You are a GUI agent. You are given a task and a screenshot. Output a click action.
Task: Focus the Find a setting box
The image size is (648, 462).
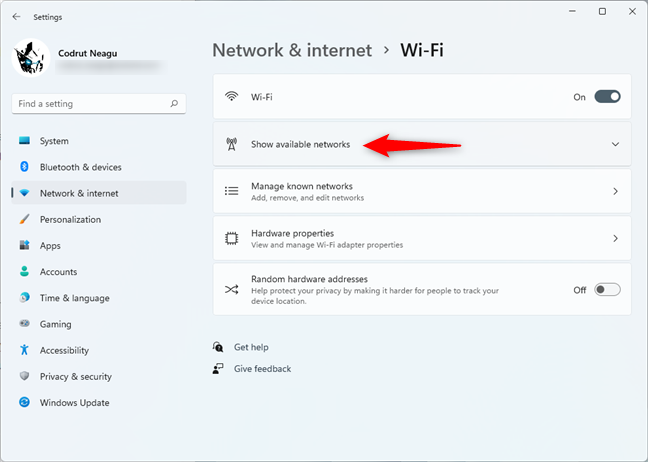tap(99, 103)
